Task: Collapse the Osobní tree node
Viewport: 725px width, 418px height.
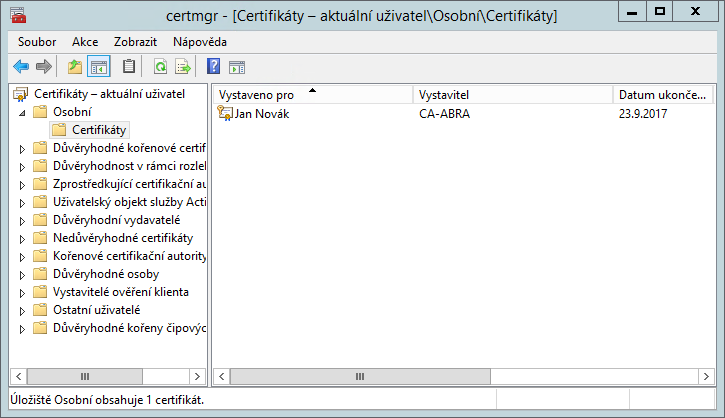Action: pos(22,112)
